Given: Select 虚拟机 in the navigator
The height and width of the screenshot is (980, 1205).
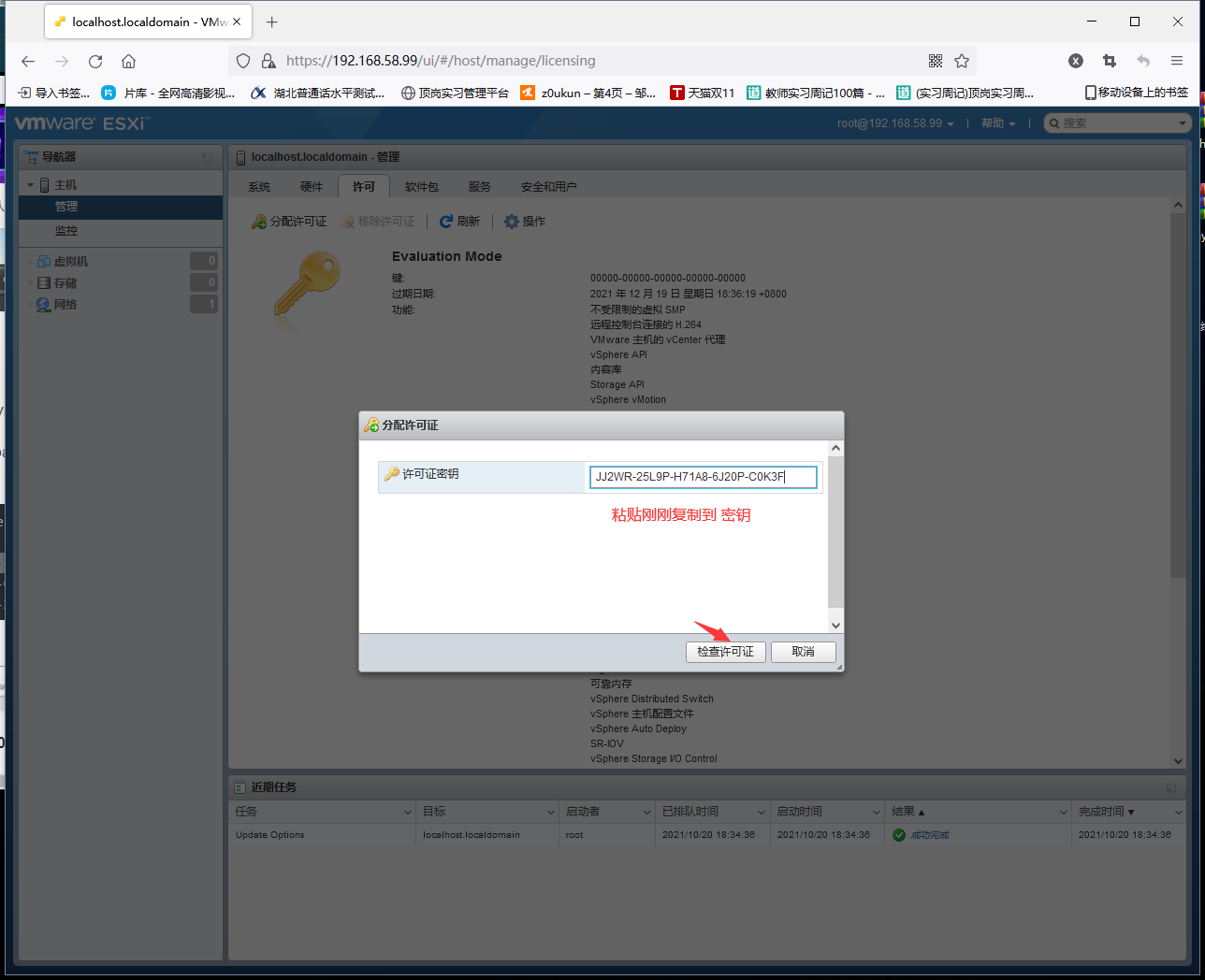Looking at the screenshot, I should pos(70,262).
